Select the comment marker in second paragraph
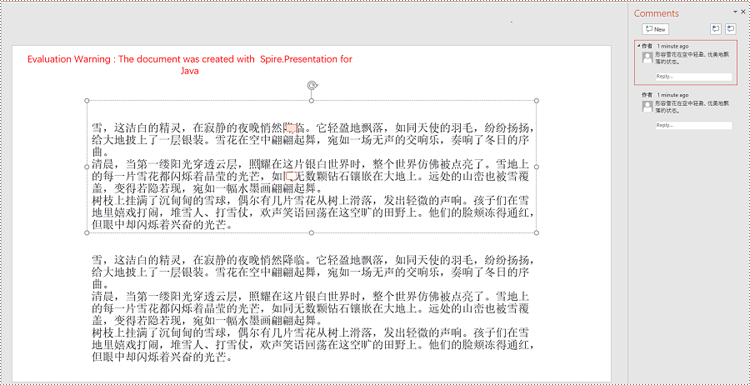 pyautogui.click(x=291, y=176)
